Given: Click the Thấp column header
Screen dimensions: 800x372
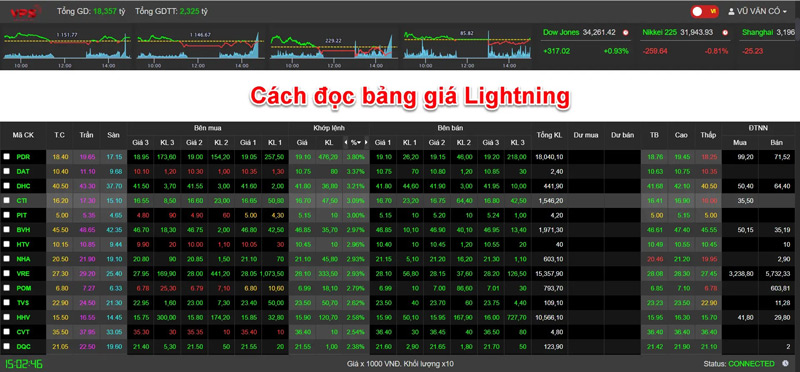Looking at the screenshot, I should 707,135.
